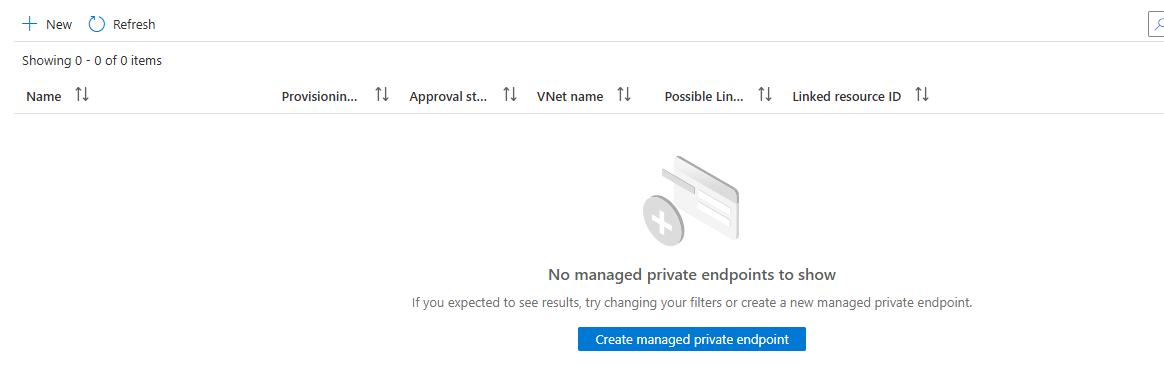
Task: Click the empty-state card illustration
Action: [690, 201]
